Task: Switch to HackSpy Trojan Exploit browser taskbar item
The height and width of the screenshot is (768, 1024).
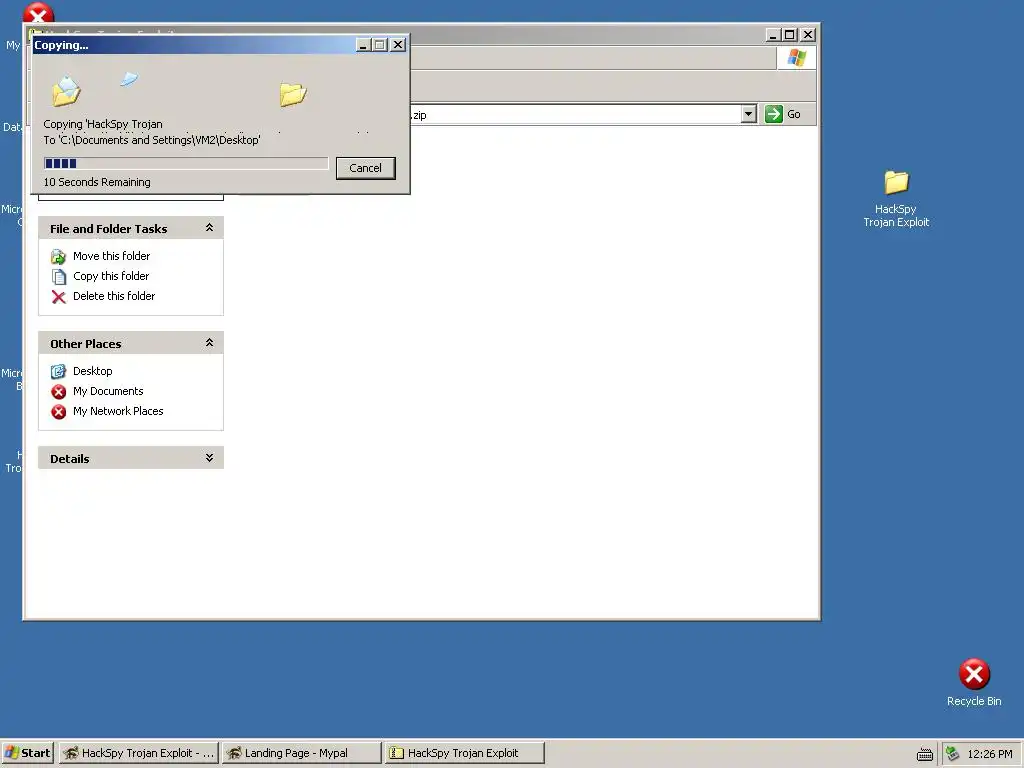Action: (x=138, y=753)
